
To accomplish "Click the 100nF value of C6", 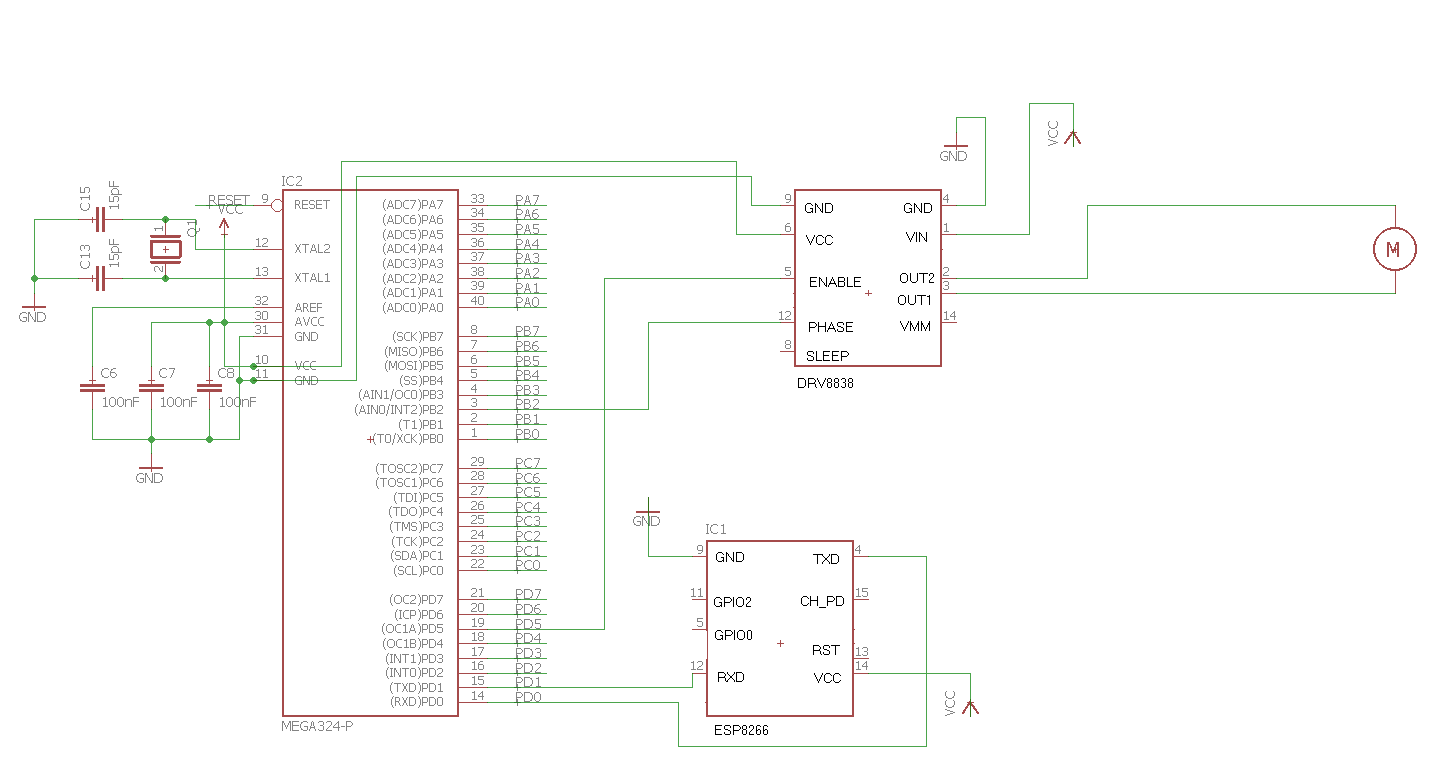I will pyautogui.click(x=121, y=402).
